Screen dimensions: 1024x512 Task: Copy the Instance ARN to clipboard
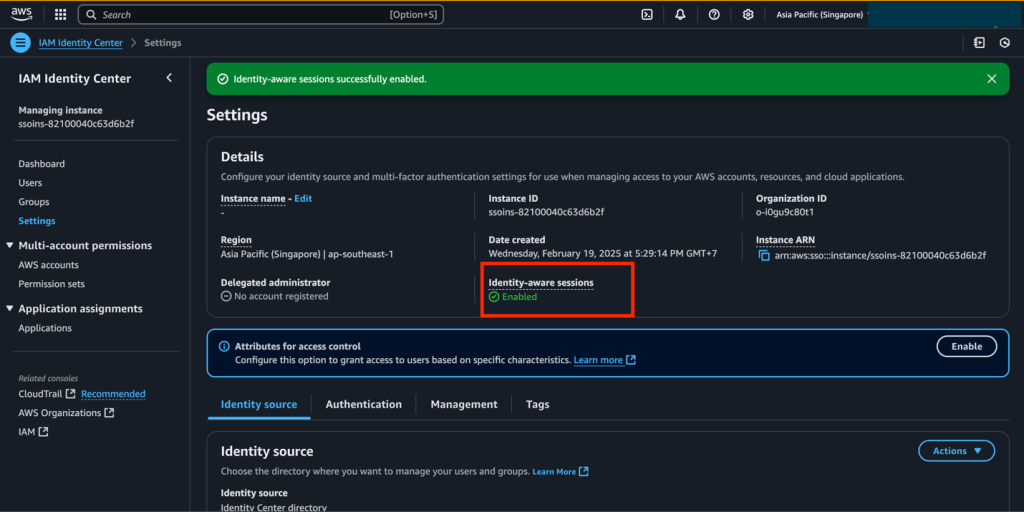click(x=763, y=255)
